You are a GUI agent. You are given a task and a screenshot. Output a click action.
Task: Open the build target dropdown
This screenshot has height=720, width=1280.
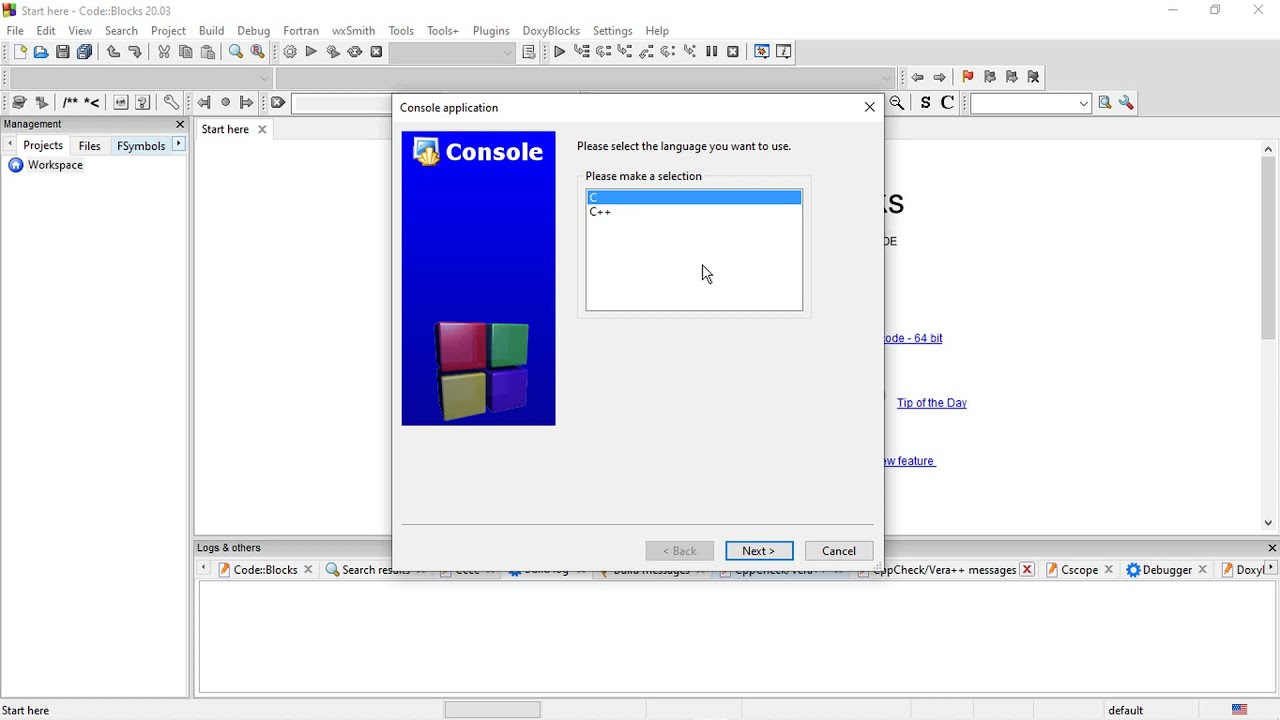point(507,53)
